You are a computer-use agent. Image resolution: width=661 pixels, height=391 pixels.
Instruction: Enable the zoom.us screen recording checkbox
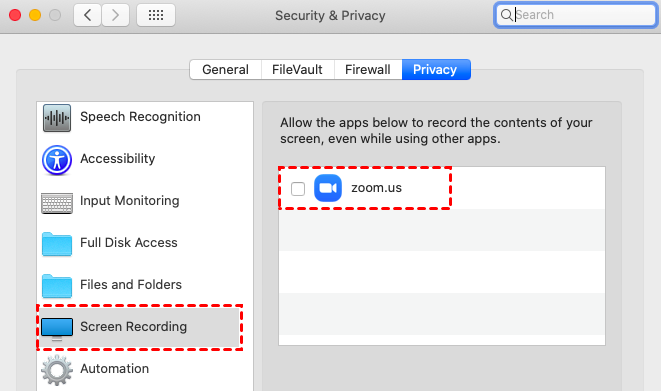click(x=298, y=189)
